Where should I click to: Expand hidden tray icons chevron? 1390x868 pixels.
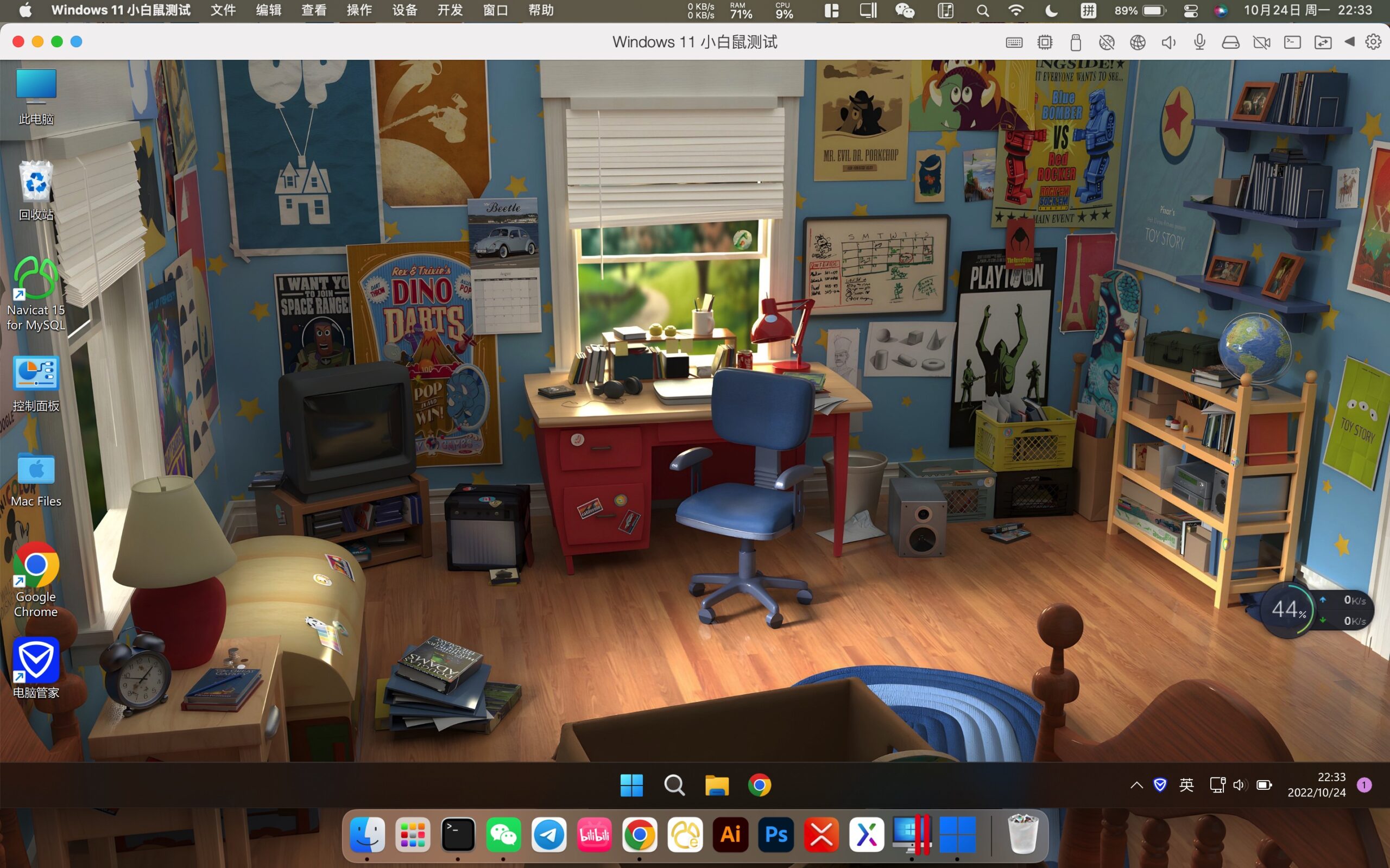click(1136, 785)
